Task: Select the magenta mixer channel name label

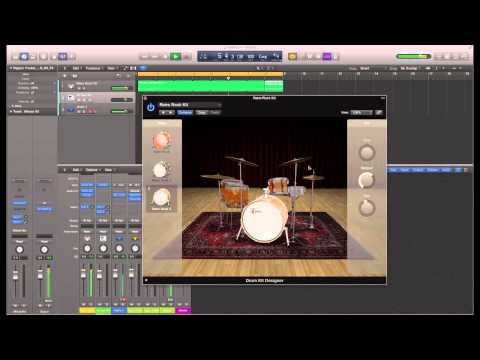Action: point(183,310)
